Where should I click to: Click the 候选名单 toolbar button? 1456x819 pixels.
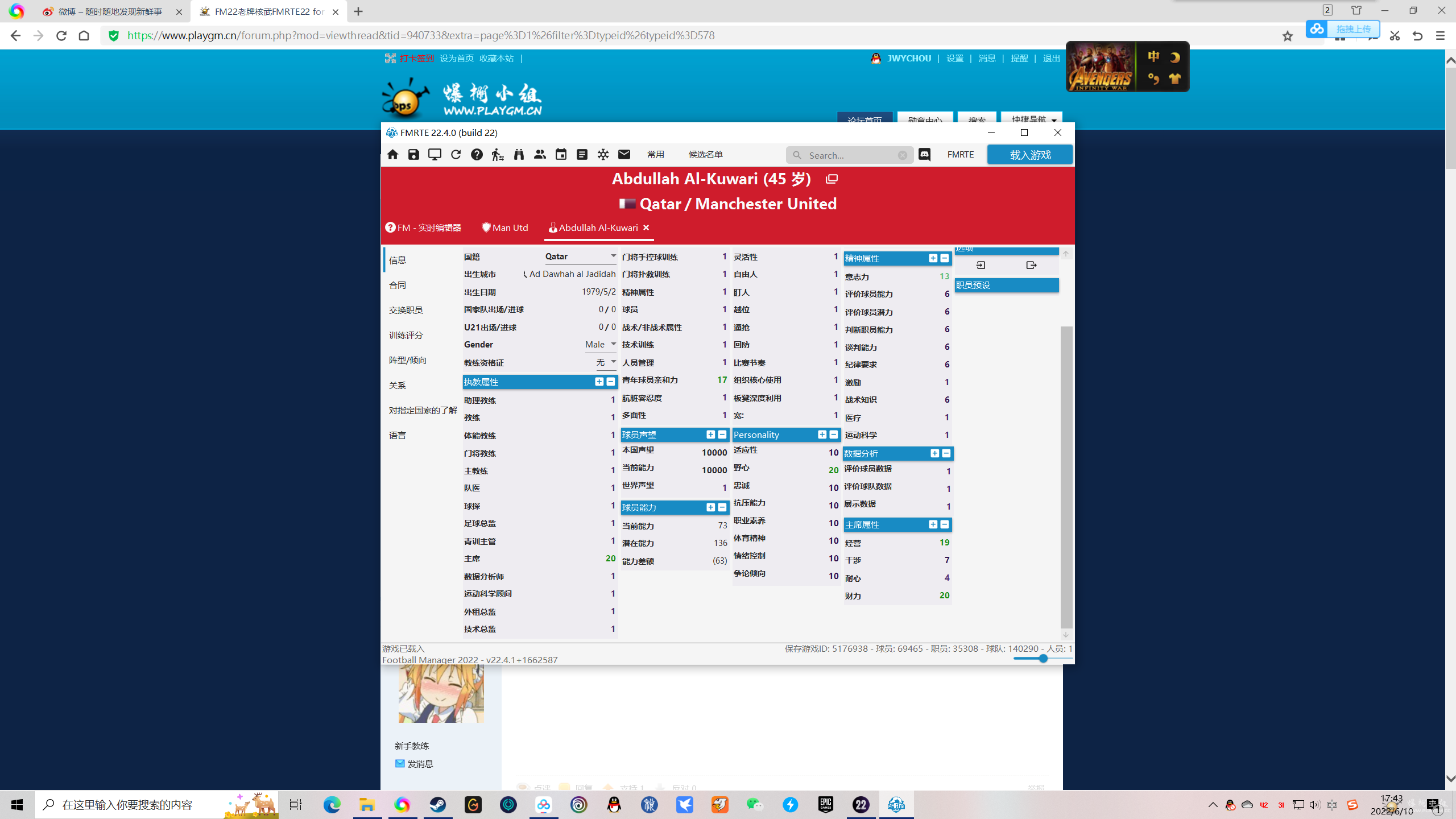705,155
